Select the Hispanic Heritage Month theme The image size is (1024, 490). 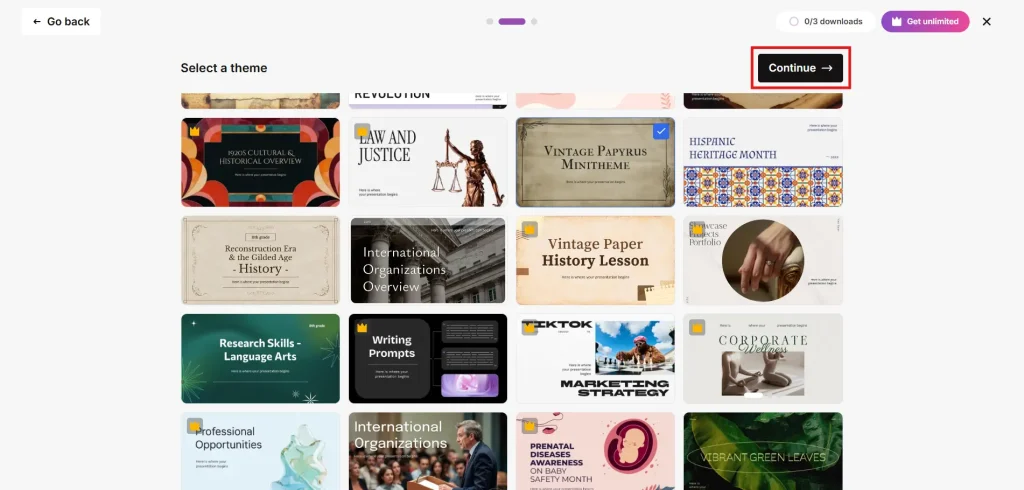[763, 162]
